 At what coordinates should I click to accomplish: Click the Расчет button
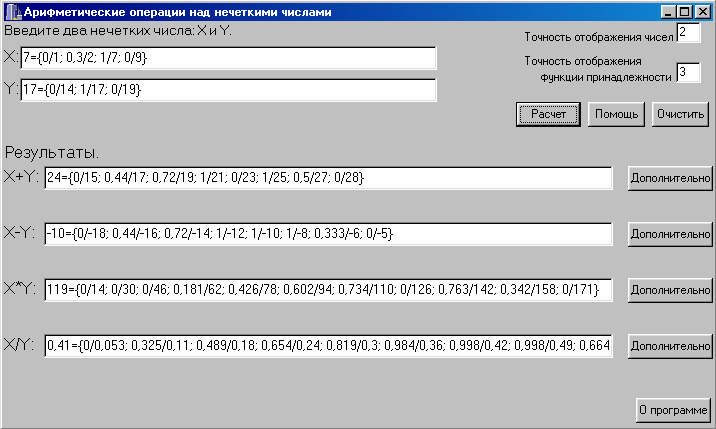tap(548, 114)
